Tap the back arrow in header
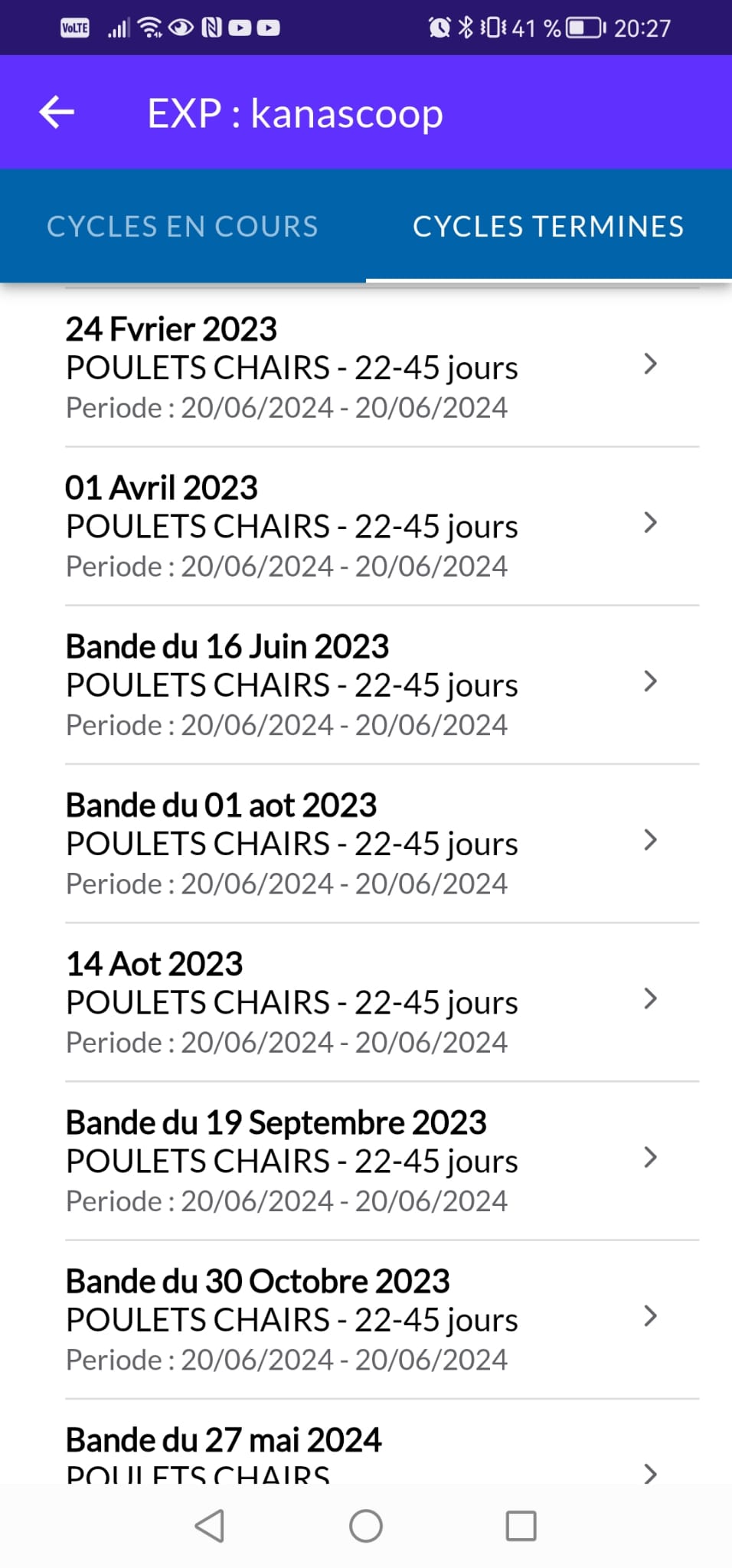This screenshot has width=732, height=1568. coord(57,113)
